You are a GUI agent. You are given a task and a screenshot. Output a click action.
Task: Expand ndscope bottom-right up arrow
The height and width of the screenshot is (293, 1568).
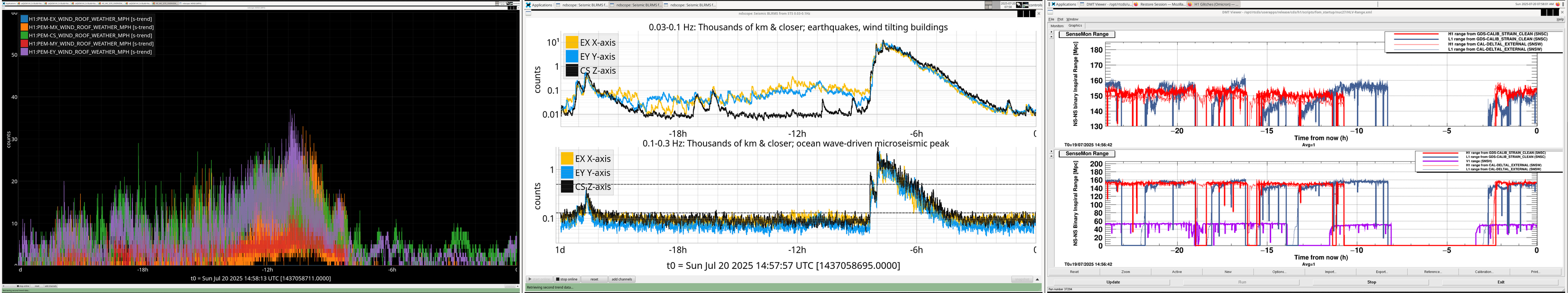[1037, 279]
